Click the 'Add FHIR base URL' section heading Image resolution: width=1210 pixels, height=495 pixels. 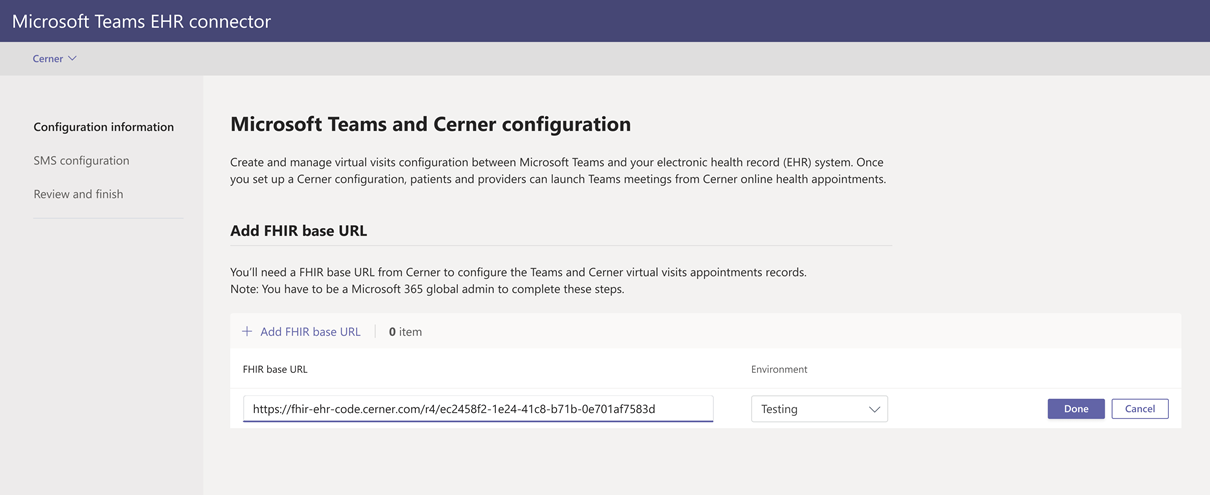point(299,230)
